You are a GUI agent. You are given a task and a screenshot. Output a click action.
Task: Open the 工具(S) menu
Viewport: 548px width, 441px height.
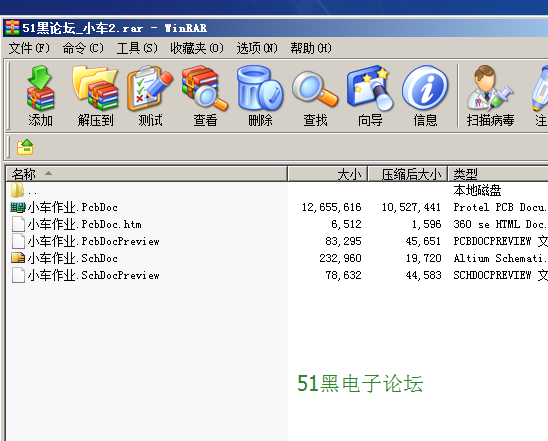click(x=137, y=48)
